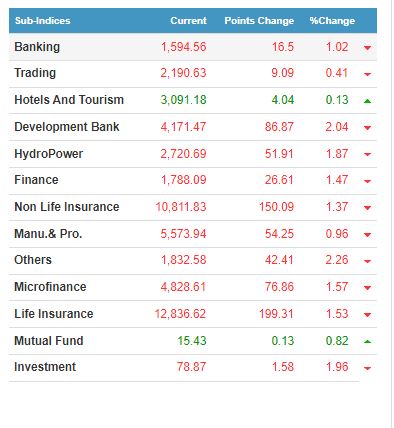Select the Non Life Insurance row label
The height and width of the screenshot is (428, 394).
[67, 207]
